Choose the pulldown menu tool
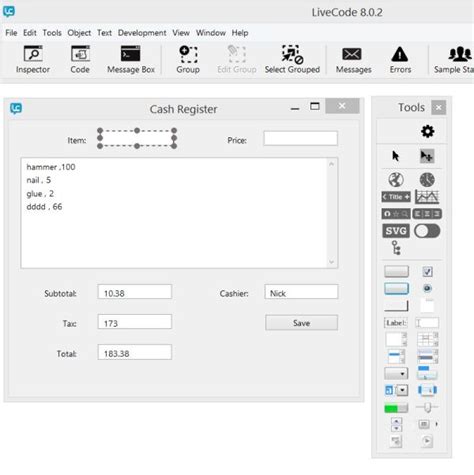 pyautogui.click(x=427, y=373)
